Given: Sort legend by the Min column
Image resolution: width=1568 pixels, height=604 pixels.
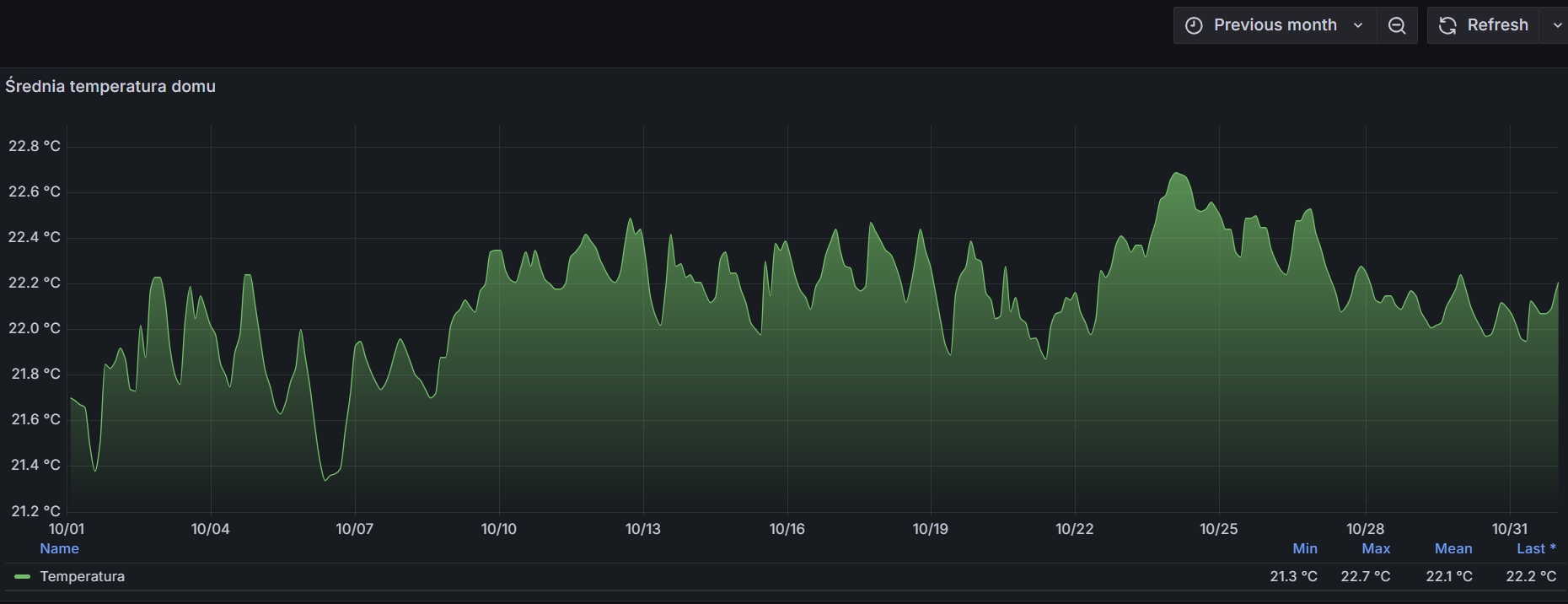Looking at the screenshot, I should [x=1304, y=548].
